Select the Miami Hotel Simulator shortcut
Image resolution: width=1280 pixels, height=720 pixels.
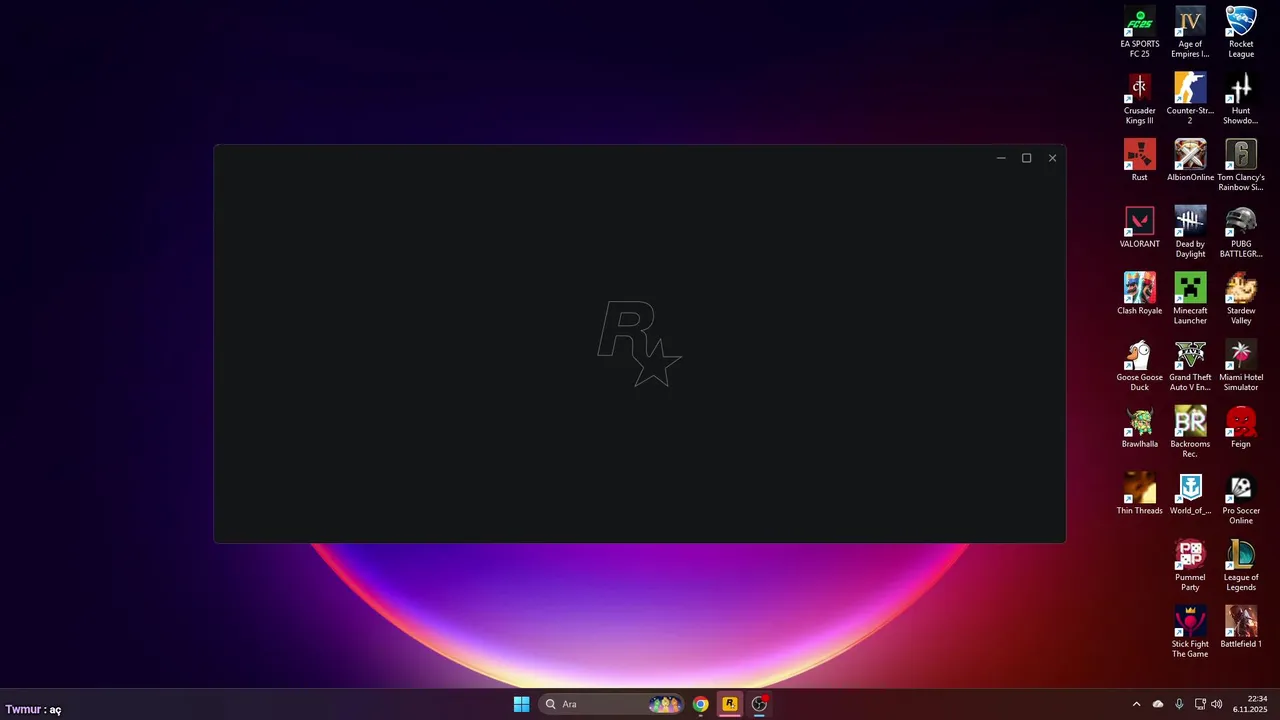(1241, 366)
